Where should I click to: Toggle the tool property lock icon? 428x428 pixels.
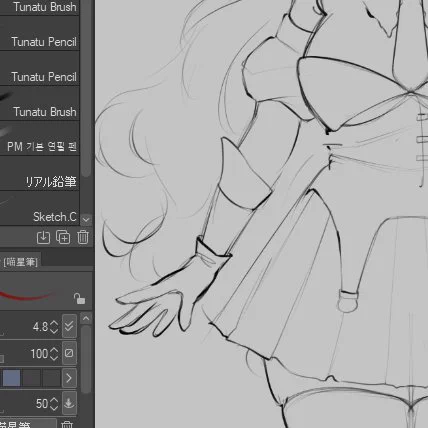click(x=79, y=299)
